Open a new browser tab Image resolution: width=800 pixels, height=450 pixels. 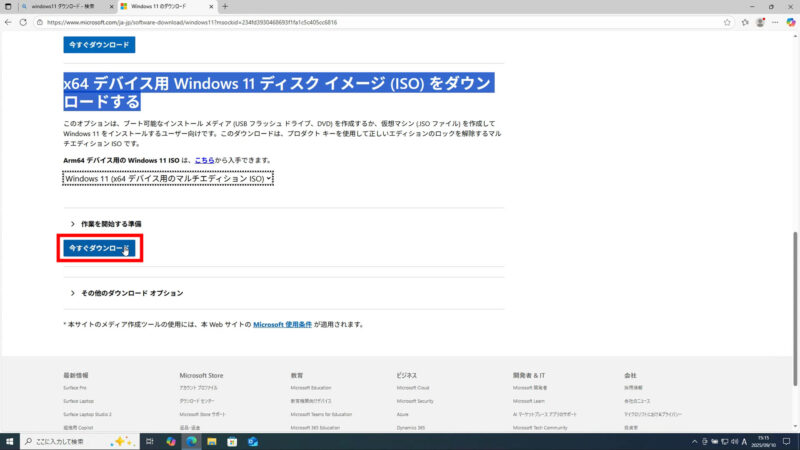(225, 6)
